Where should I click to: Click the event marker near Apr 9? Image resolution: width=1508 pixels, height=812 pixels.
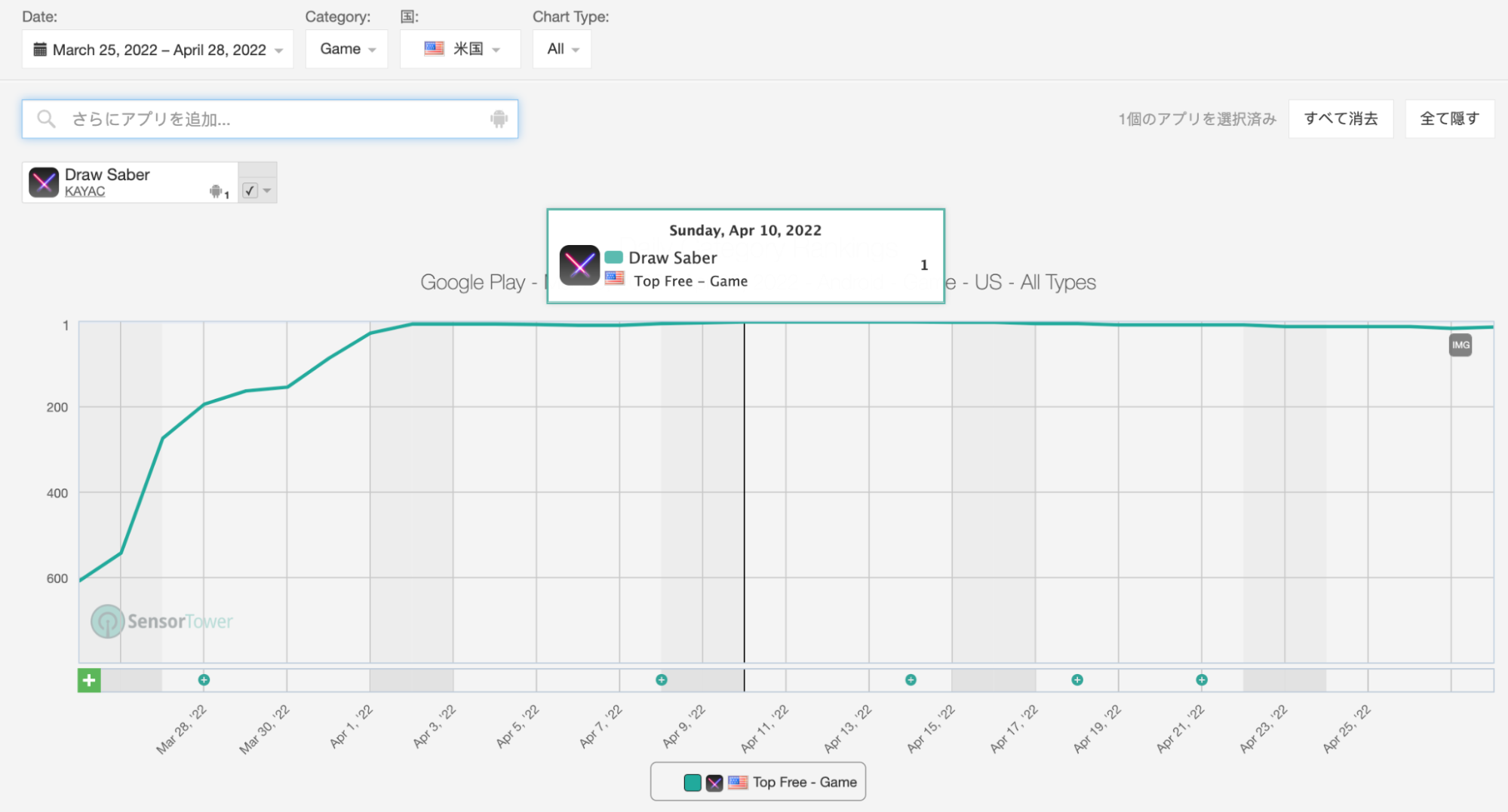point(662,680)
